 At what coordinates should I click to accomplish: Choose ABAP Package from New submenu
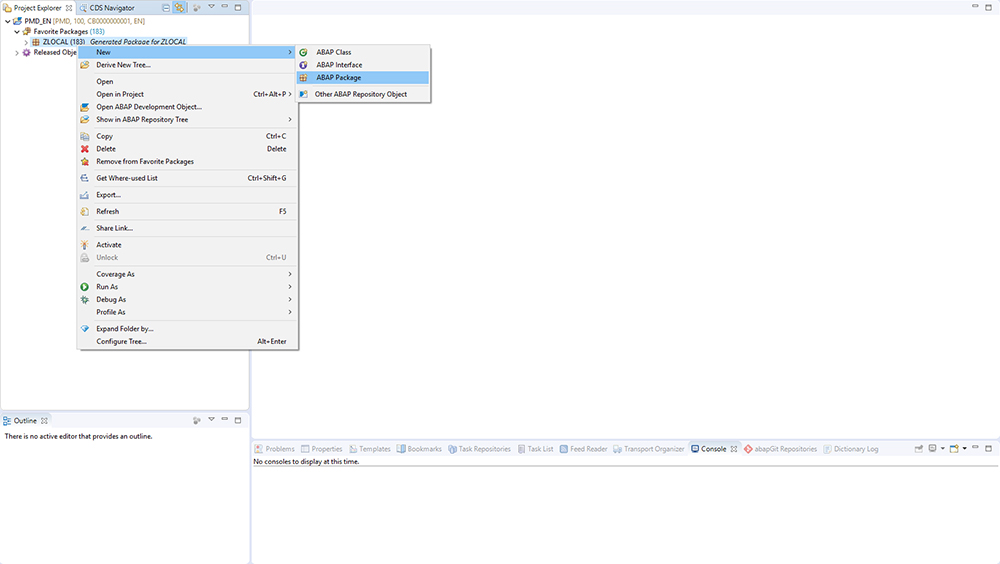[362, 78]
